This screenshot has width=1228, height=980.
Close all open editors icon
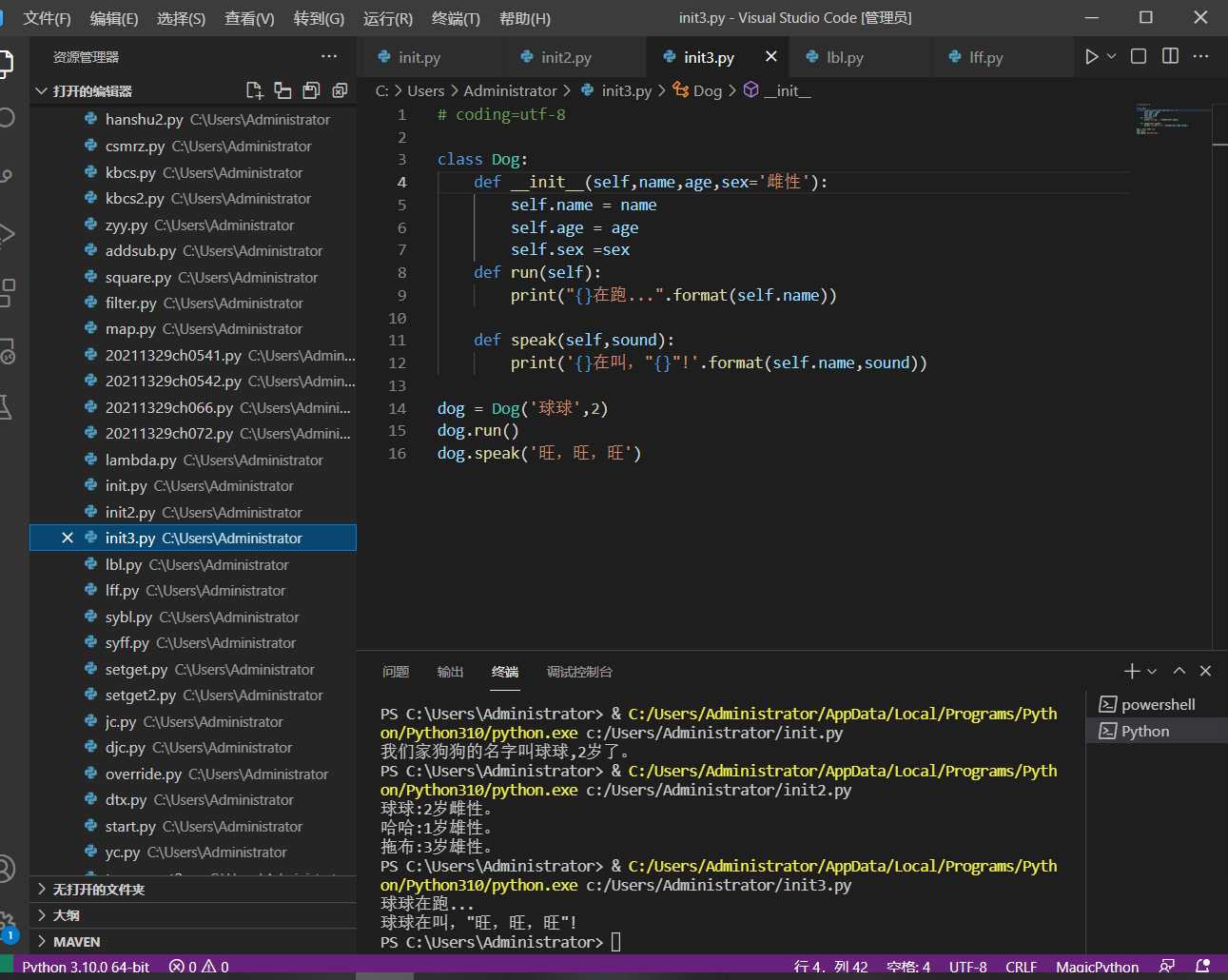(340, 90)
